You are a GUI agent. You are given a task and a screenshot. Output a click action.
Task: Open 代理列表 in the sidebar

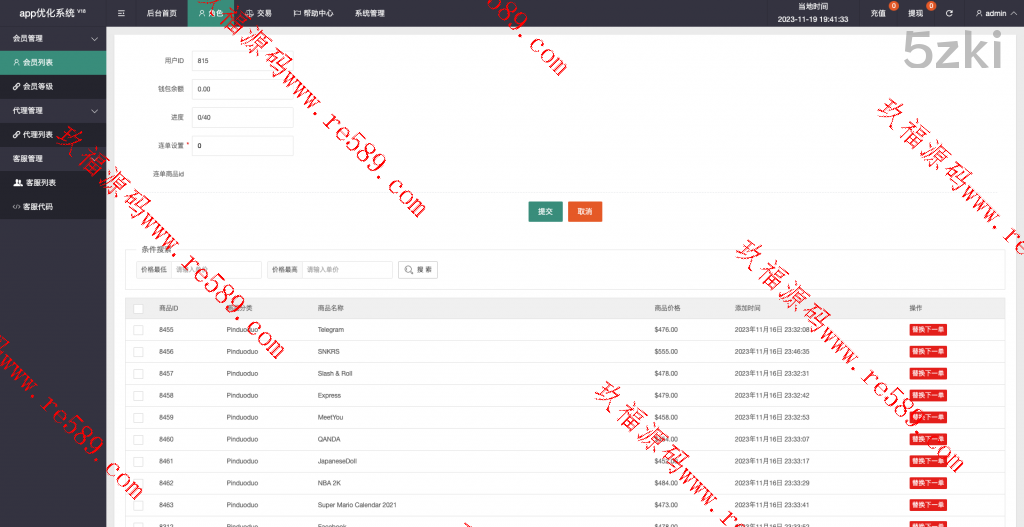pos(38,134)
